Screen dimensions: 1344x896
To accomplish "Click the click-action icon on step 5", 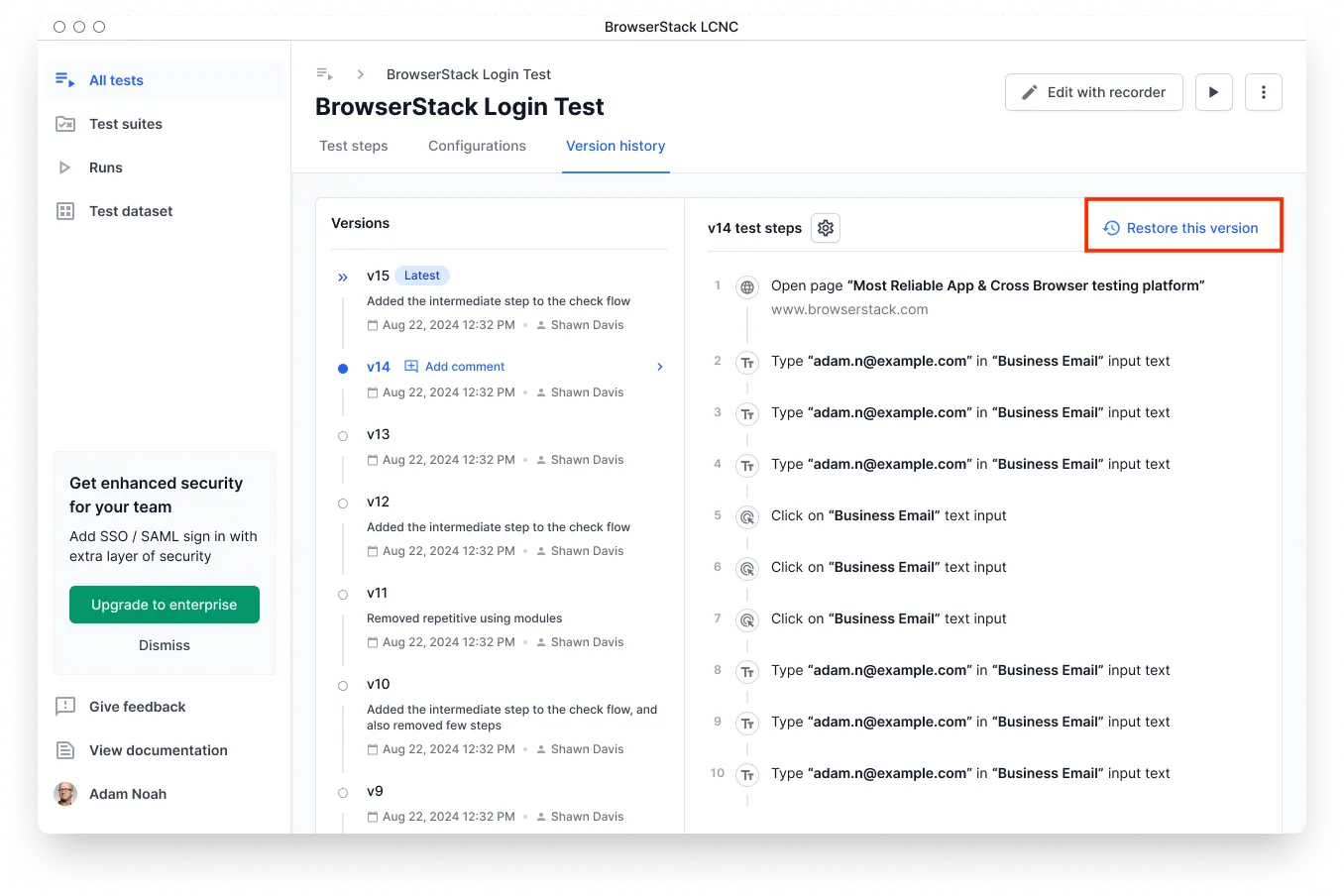I will (x=747, y=517).
